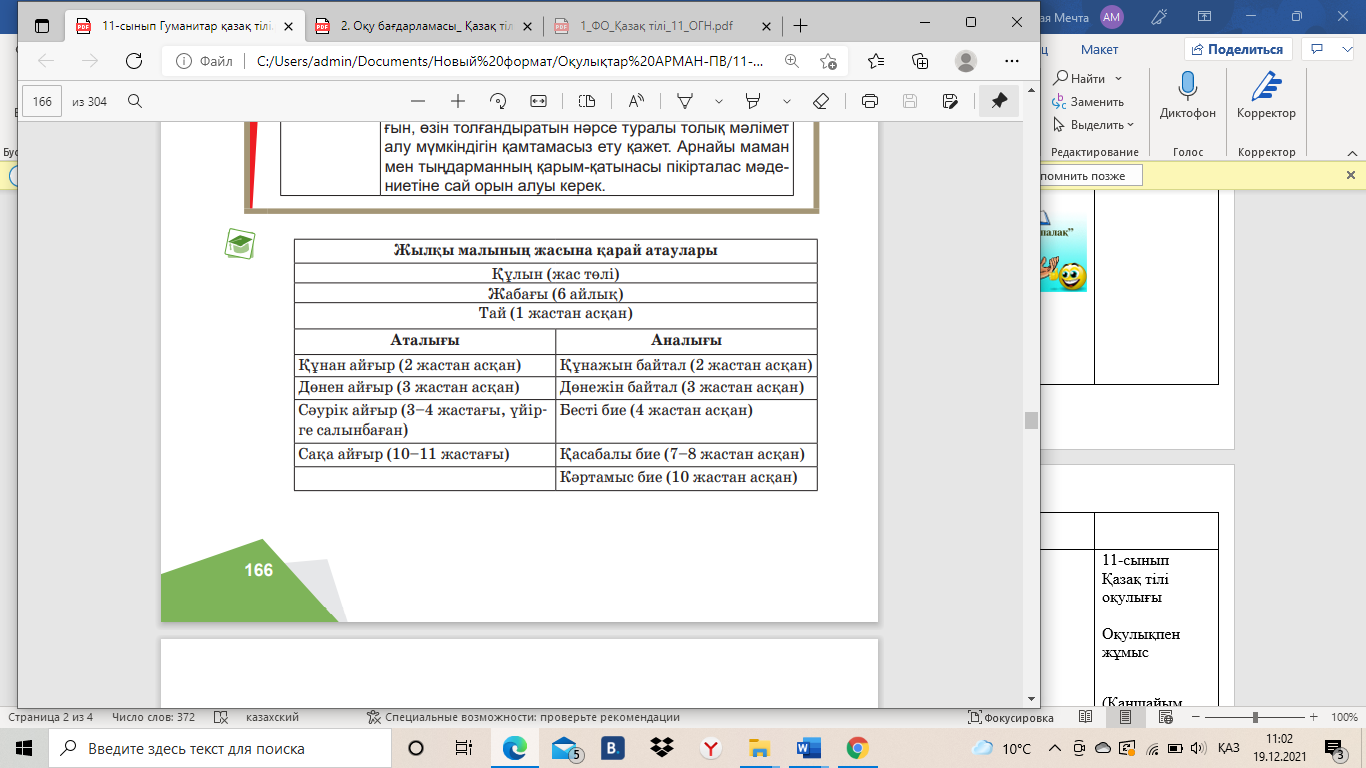Screen dimensions: 1366x768
Task: Open Google Chrome from the taskbar
Action: tap(856, 748)
